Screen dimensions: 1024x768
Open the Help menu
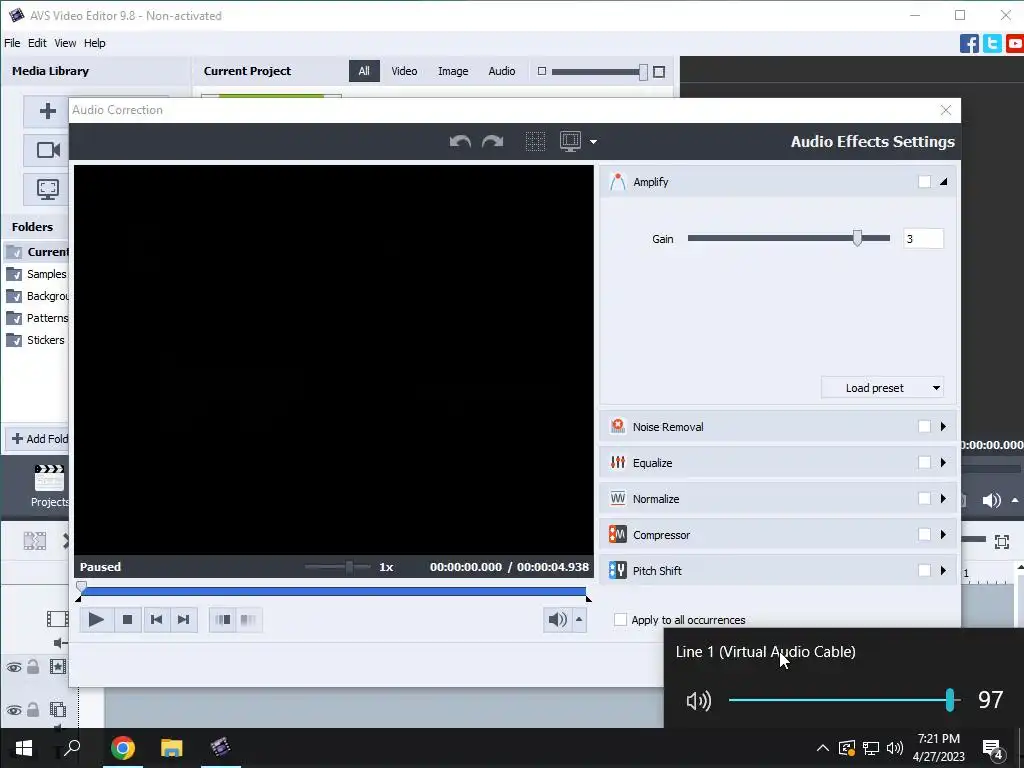95,43
